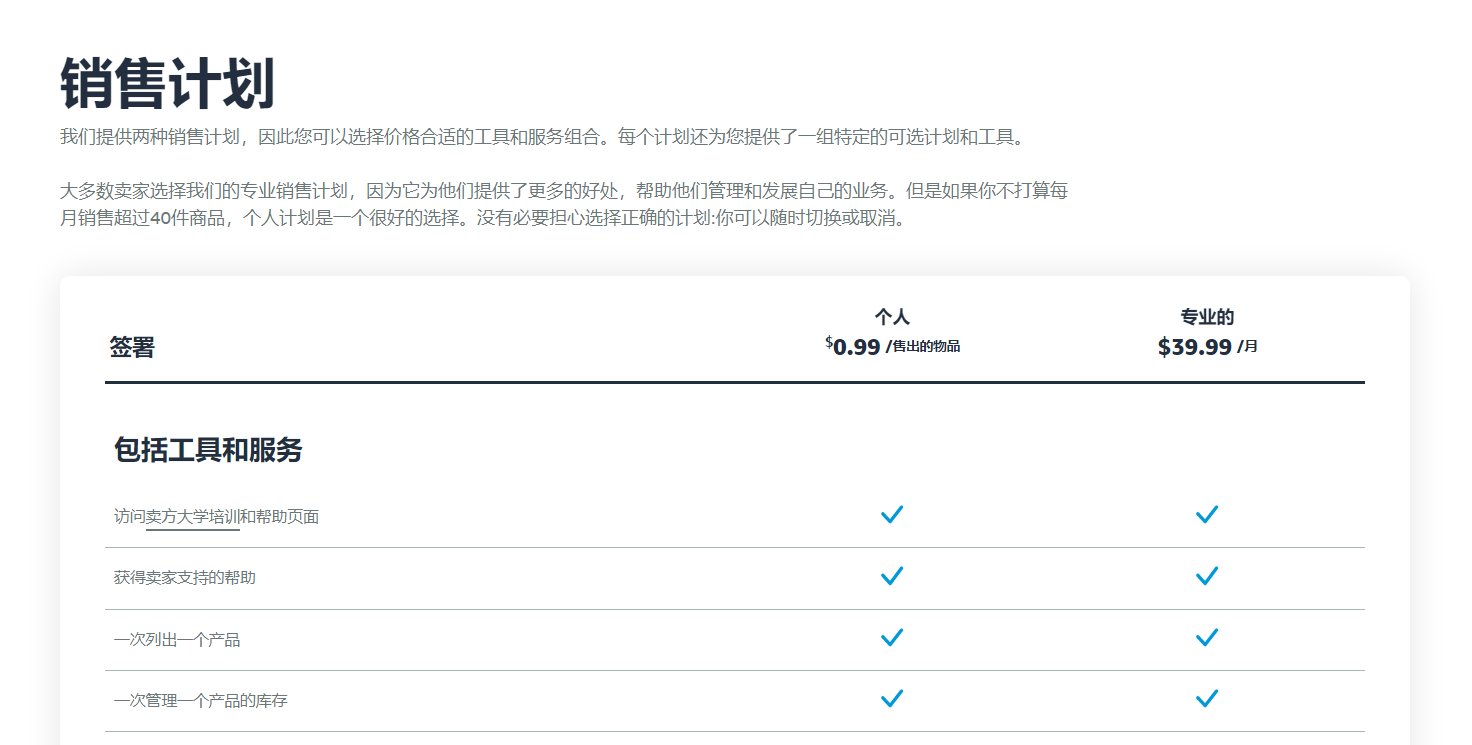Click the 个人 checkmark for 访问卖方大学培训和帮助页面
The width and height of the screenshot is (1472, 745).
point(892,515)
